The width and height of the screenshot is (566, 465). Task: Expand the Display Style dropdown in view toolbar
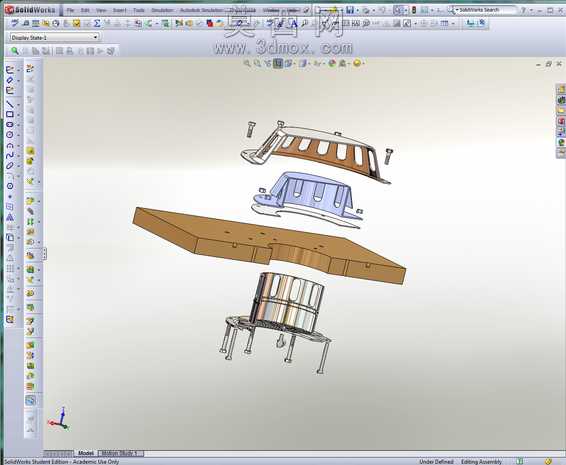[308, 64]
